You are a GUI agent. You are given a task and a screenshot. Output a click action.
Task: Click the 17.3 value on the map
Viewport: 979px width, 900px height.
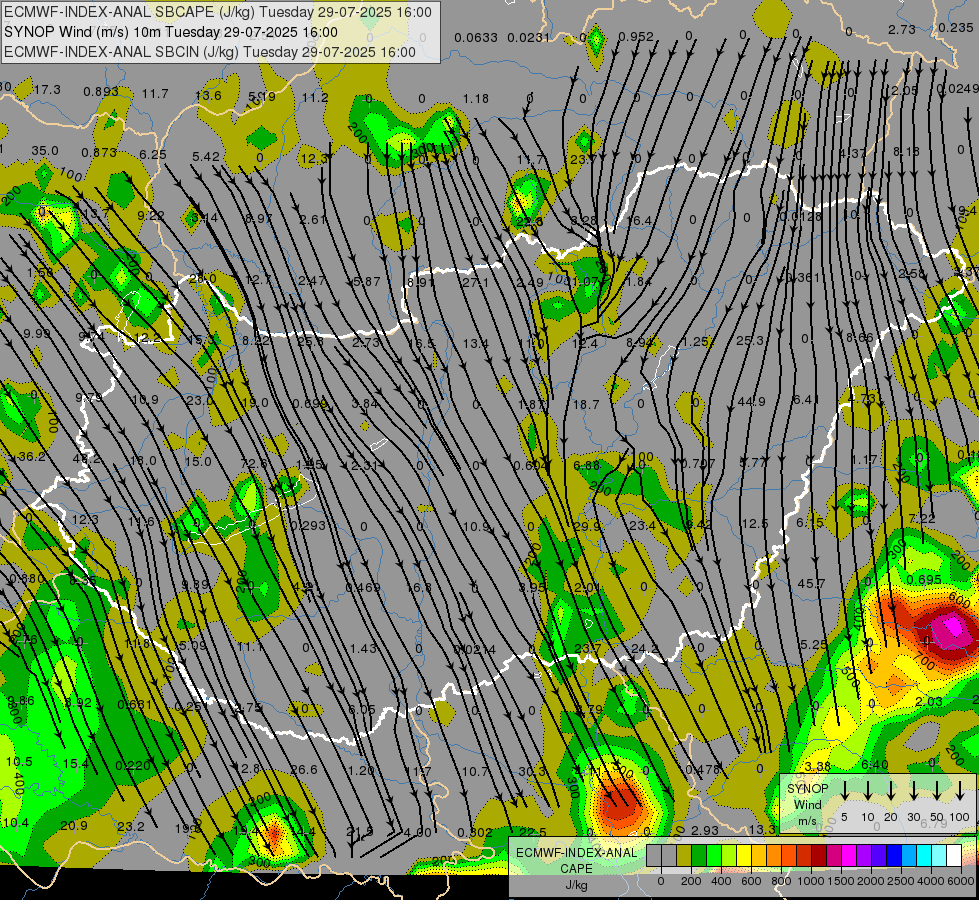(47, 90)
